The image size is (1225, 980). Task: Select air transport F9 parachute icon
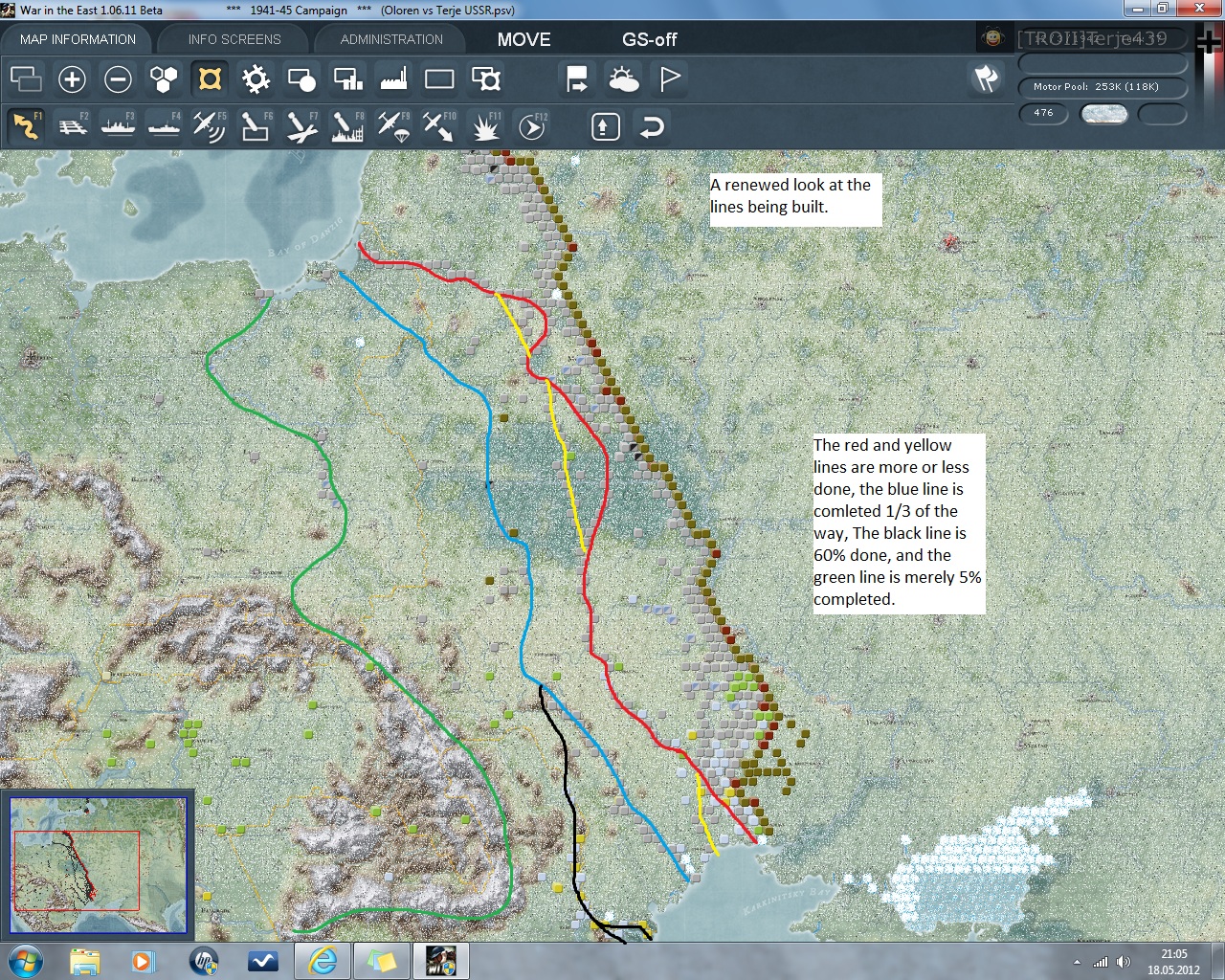click(x=393, y=126)
